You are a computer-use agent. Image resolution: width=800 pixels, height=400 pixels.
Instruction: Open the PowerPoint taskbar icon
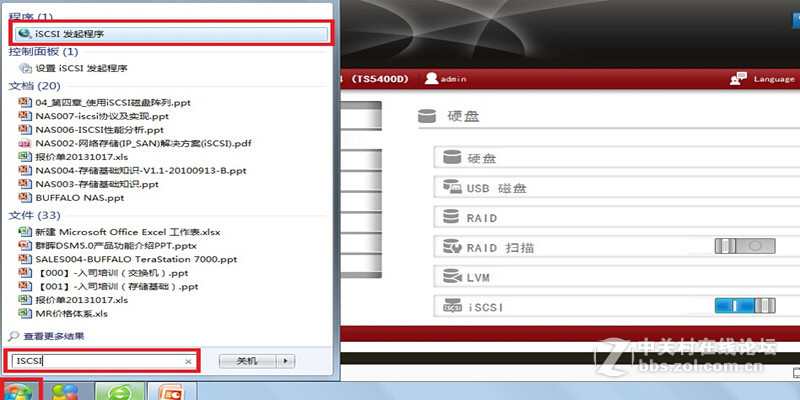(172, 392)
